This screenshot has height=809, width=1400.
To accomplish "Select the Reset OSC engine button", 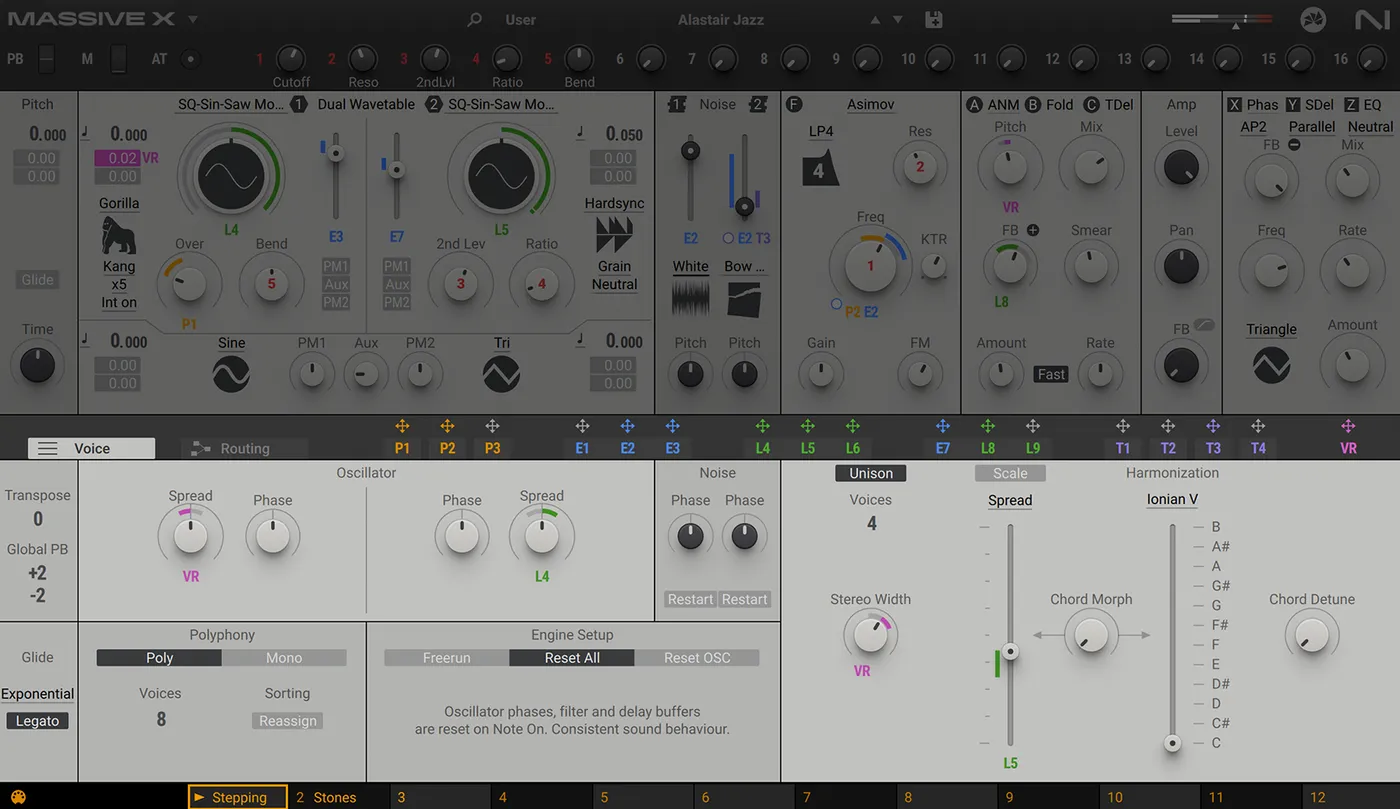I will (x=697, y=658).
